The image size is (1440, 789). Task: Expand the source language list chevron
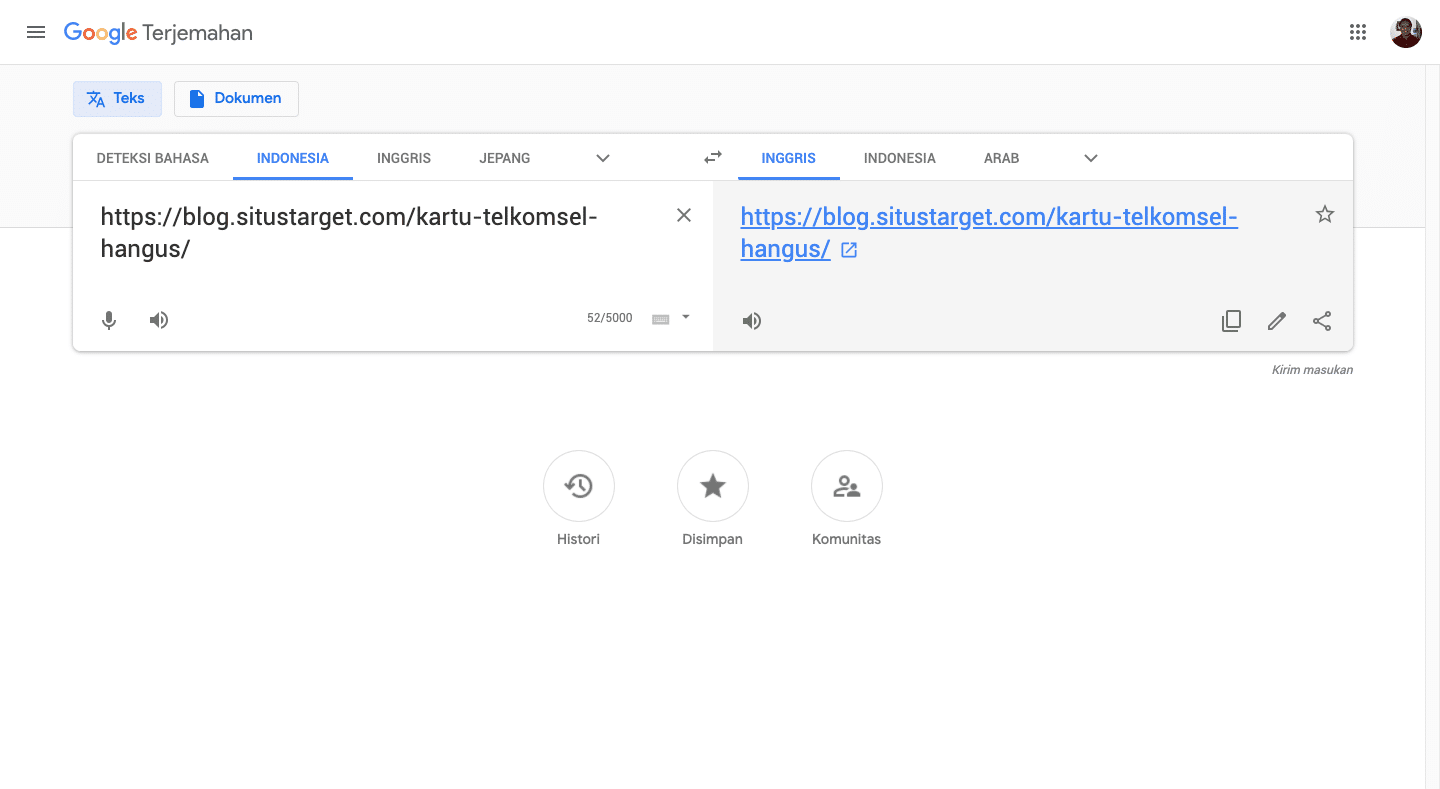point(603,158)
